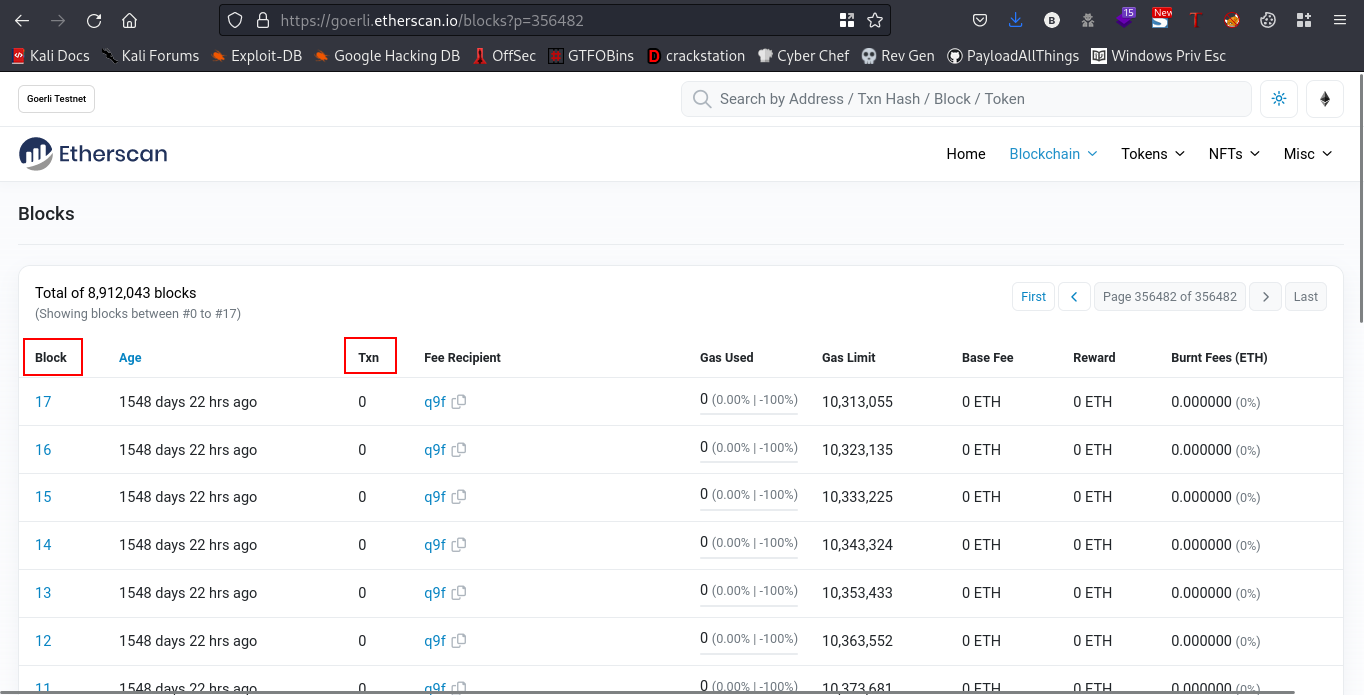Screen dimensions: 1364x695
Task: Copy fee recipient address in block 16 row
Action: click(x=459, y=450)
